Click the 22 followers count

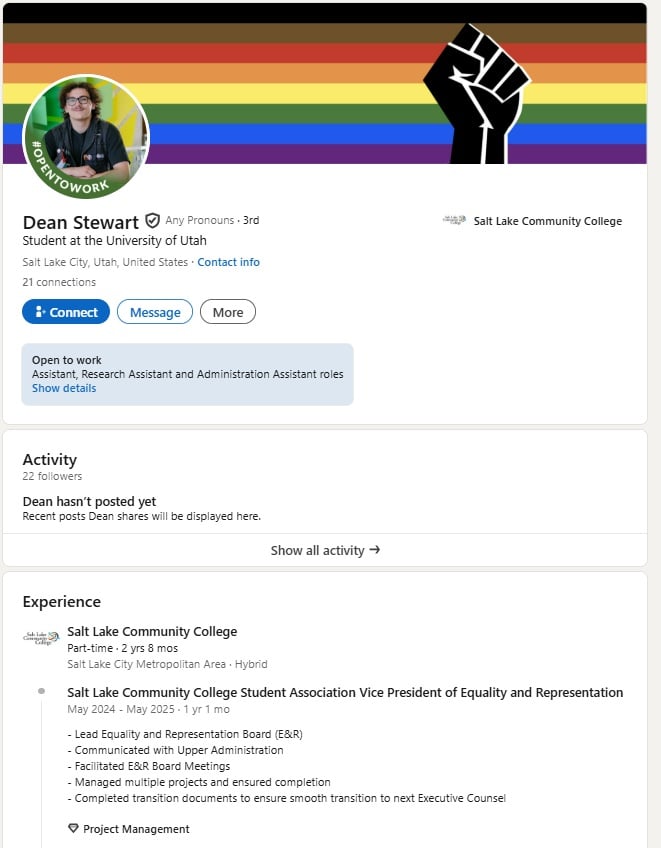[51, 476]
